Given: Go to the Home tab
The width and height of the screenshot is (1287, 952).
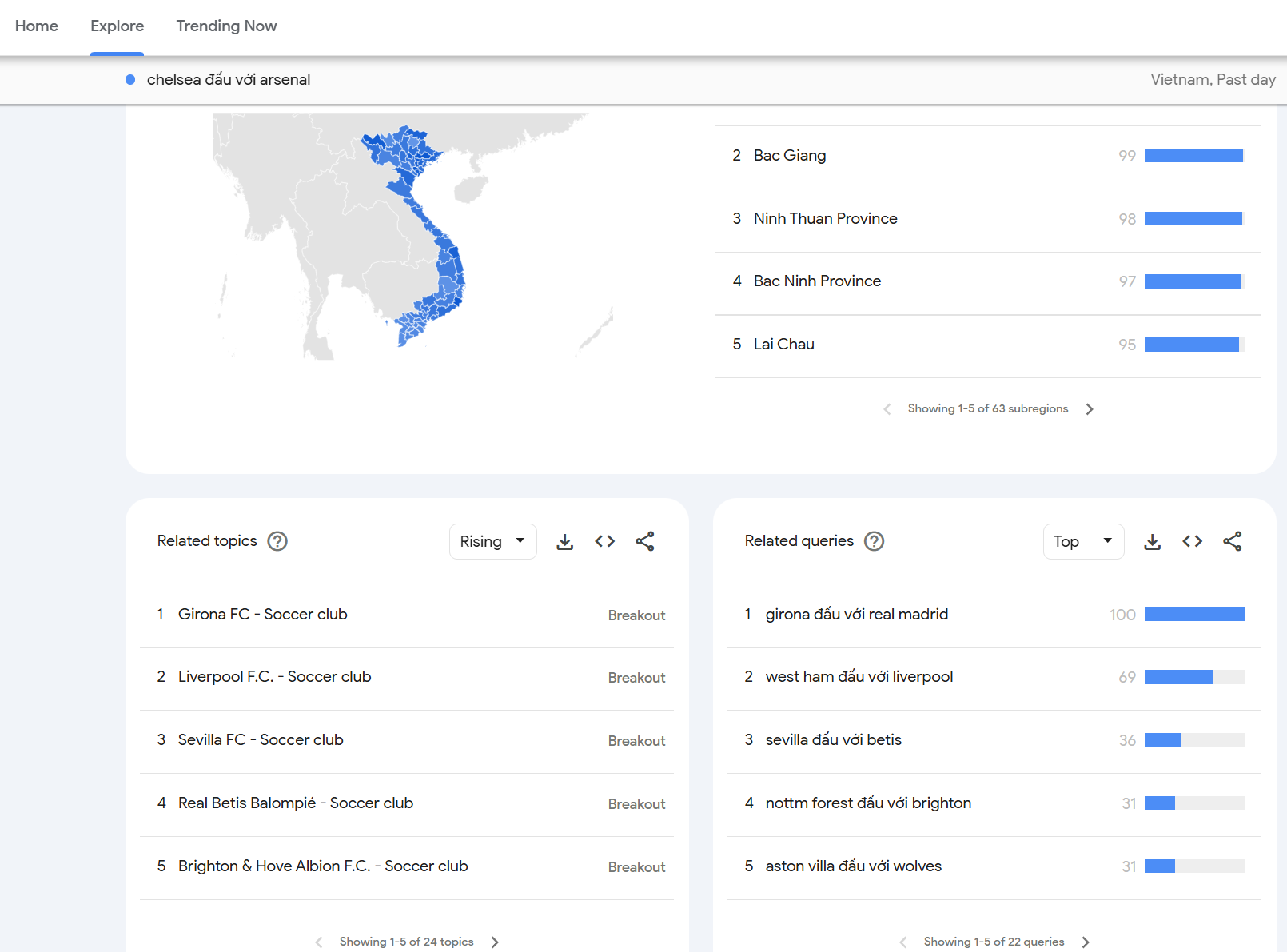Looking at the screenshot, I should coord(37,26).
